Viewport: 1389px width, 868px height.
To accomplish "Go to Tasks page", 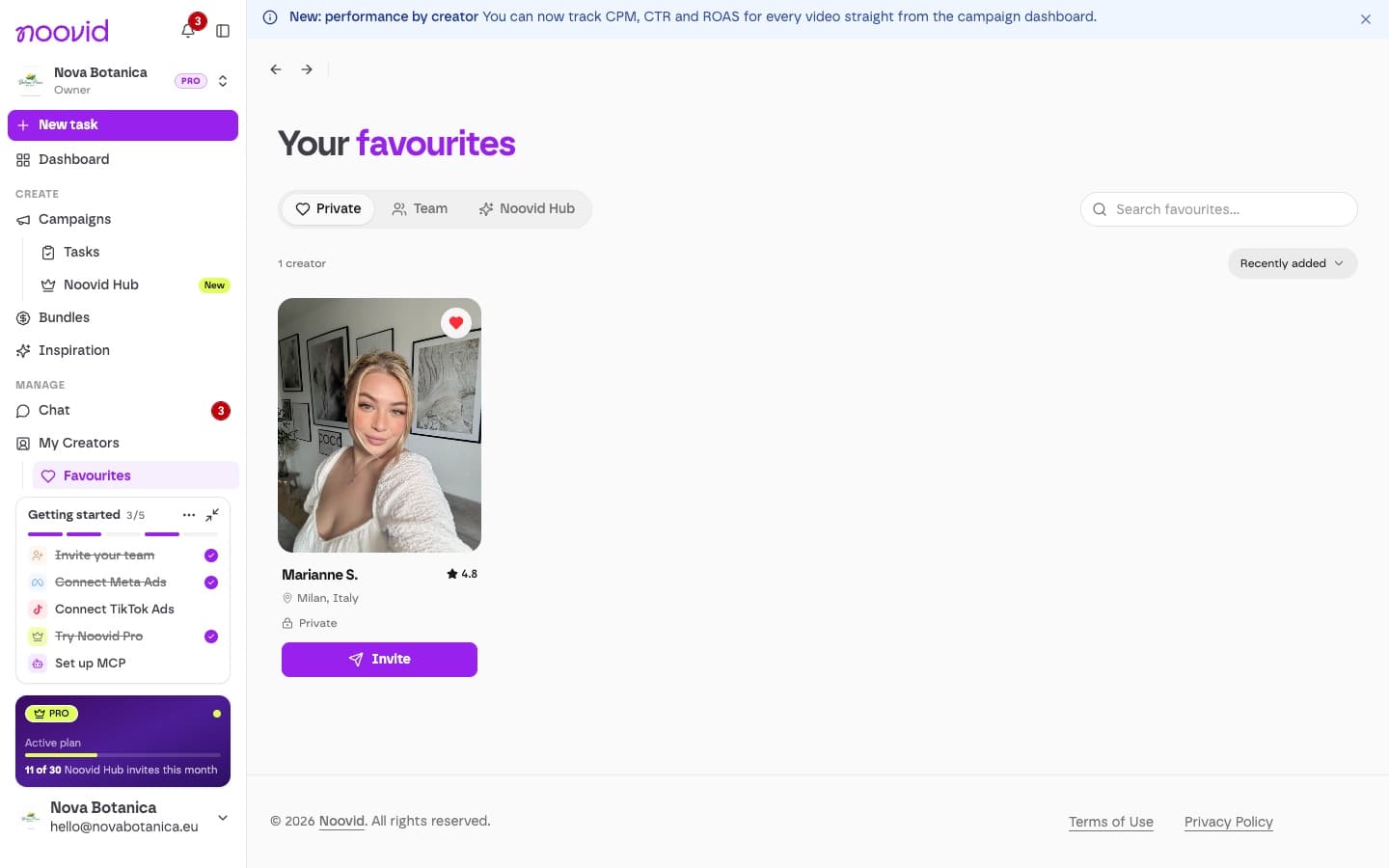I will (135, 253).
